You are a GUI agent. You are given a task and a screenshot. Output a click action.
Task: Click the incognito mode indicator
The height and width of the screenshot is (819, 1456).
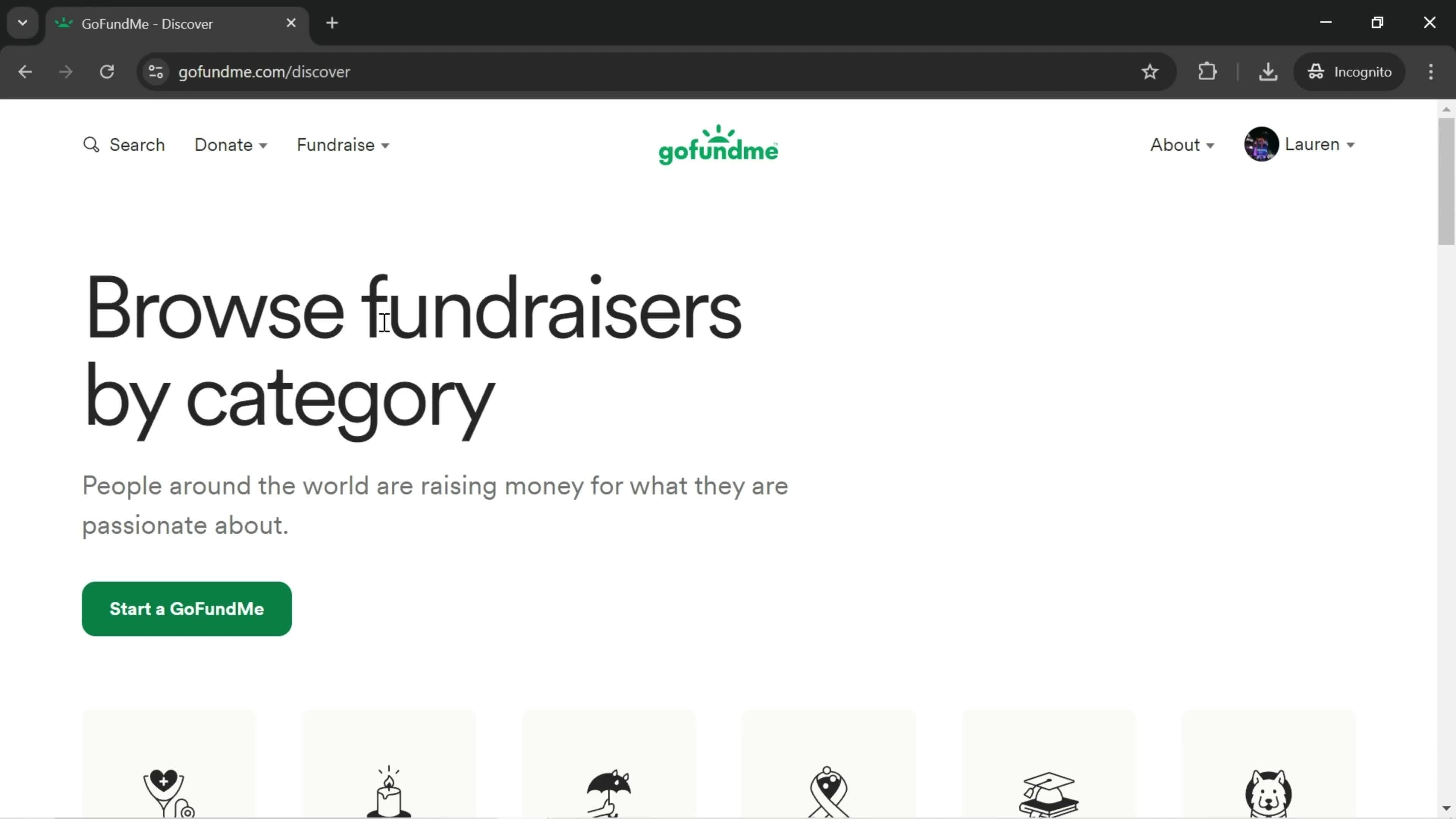1350,71
